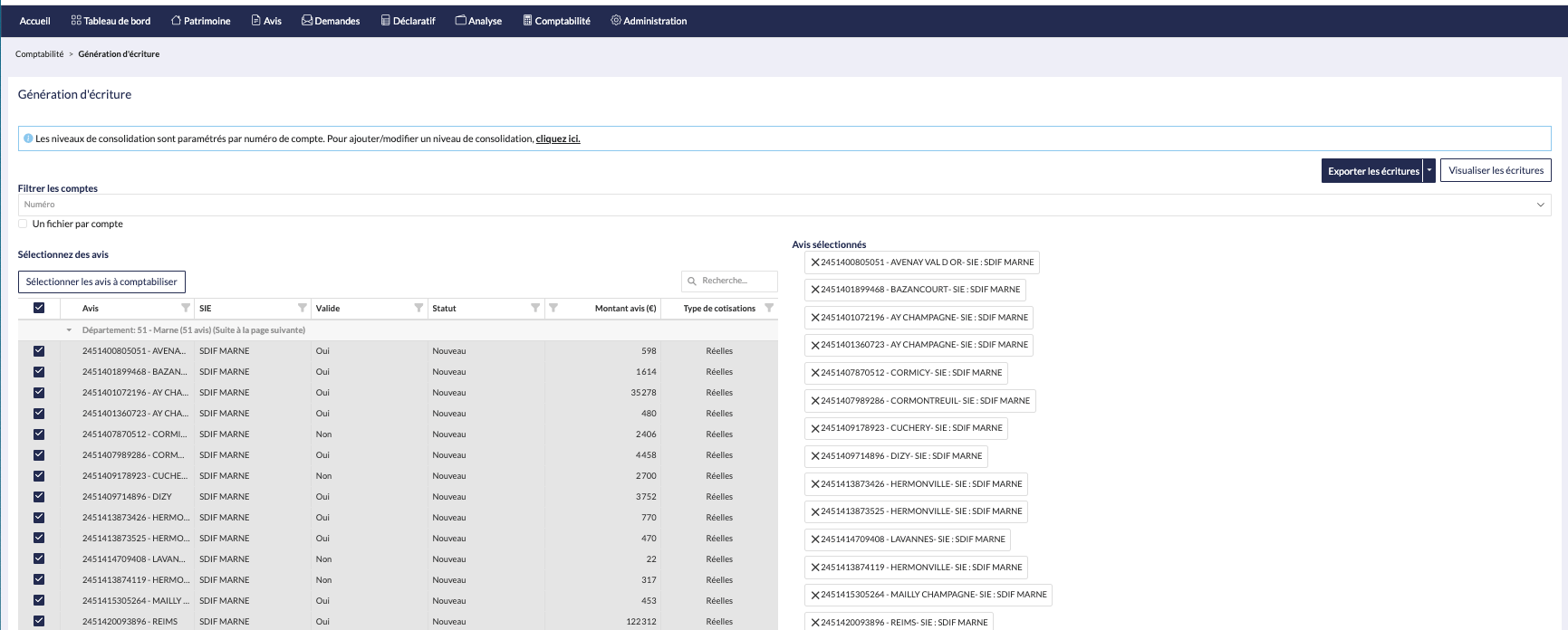Open the Statut column filter icon

coord(535,309)
